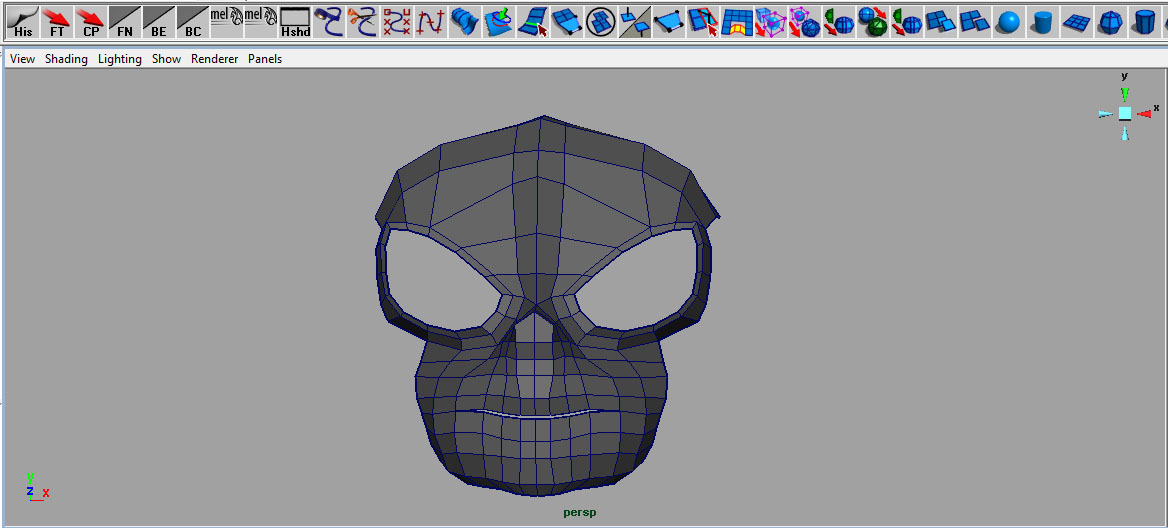Click the BC shelf button
The height and width of the screenshot is (528, 1168).
193,22
